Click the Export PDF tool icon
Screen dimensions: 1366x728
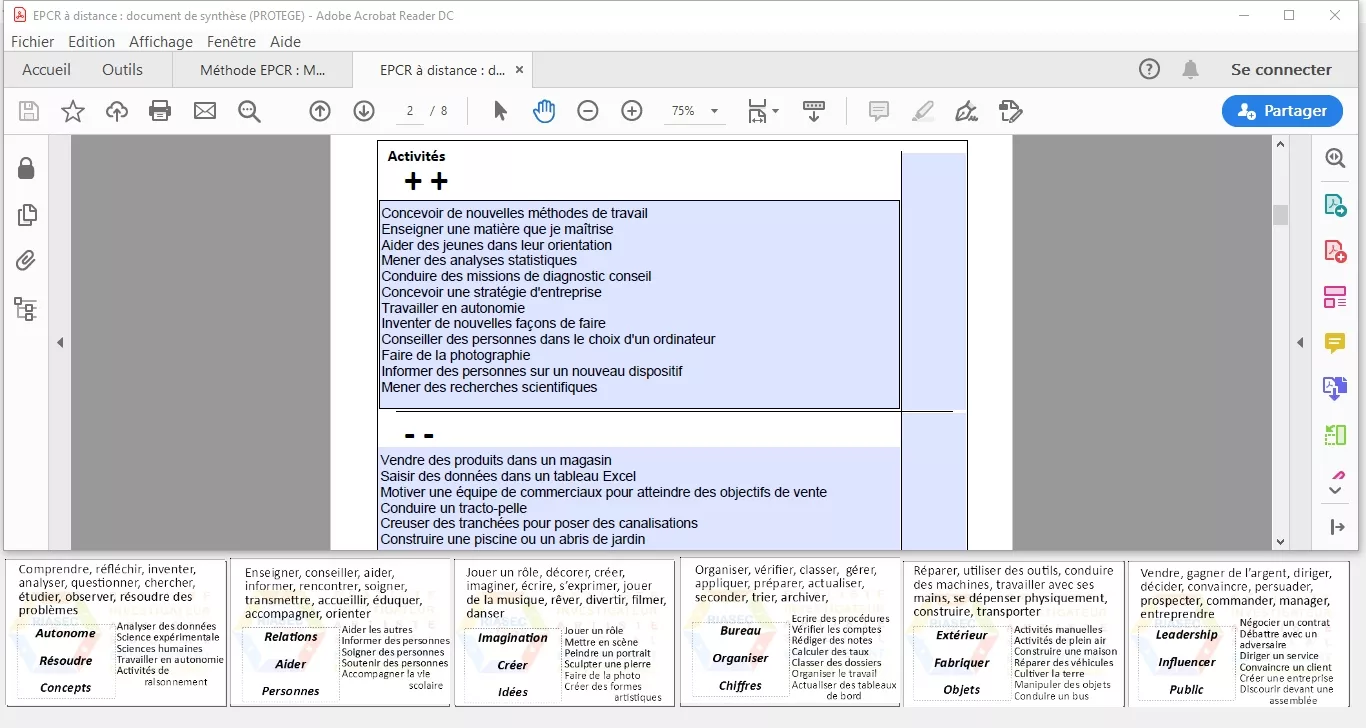click(x=1335, y=205)
